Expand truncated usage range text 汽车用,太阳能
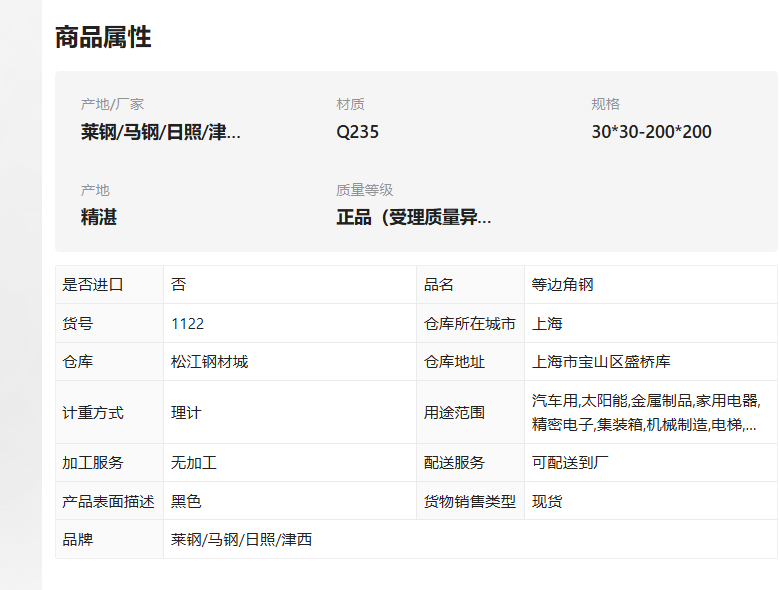Viewport: 780px width, 590px height. tap(646, 412)
